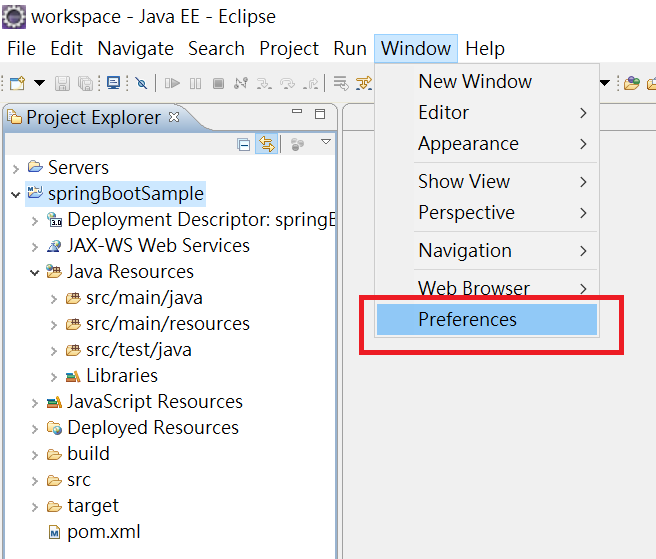Click the Resume debug icon
Screen dimensions: 656x559
[x=172, y=83]
